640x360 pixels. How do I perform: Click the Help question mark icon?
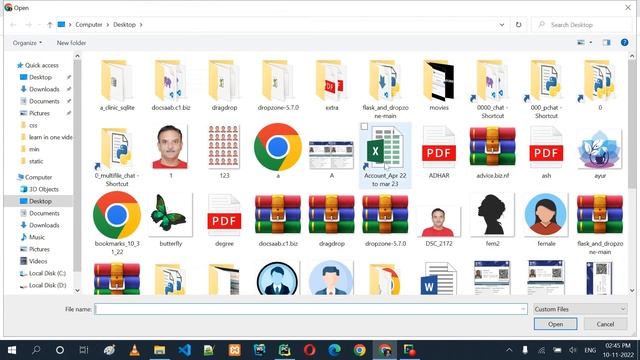[624, 42]
